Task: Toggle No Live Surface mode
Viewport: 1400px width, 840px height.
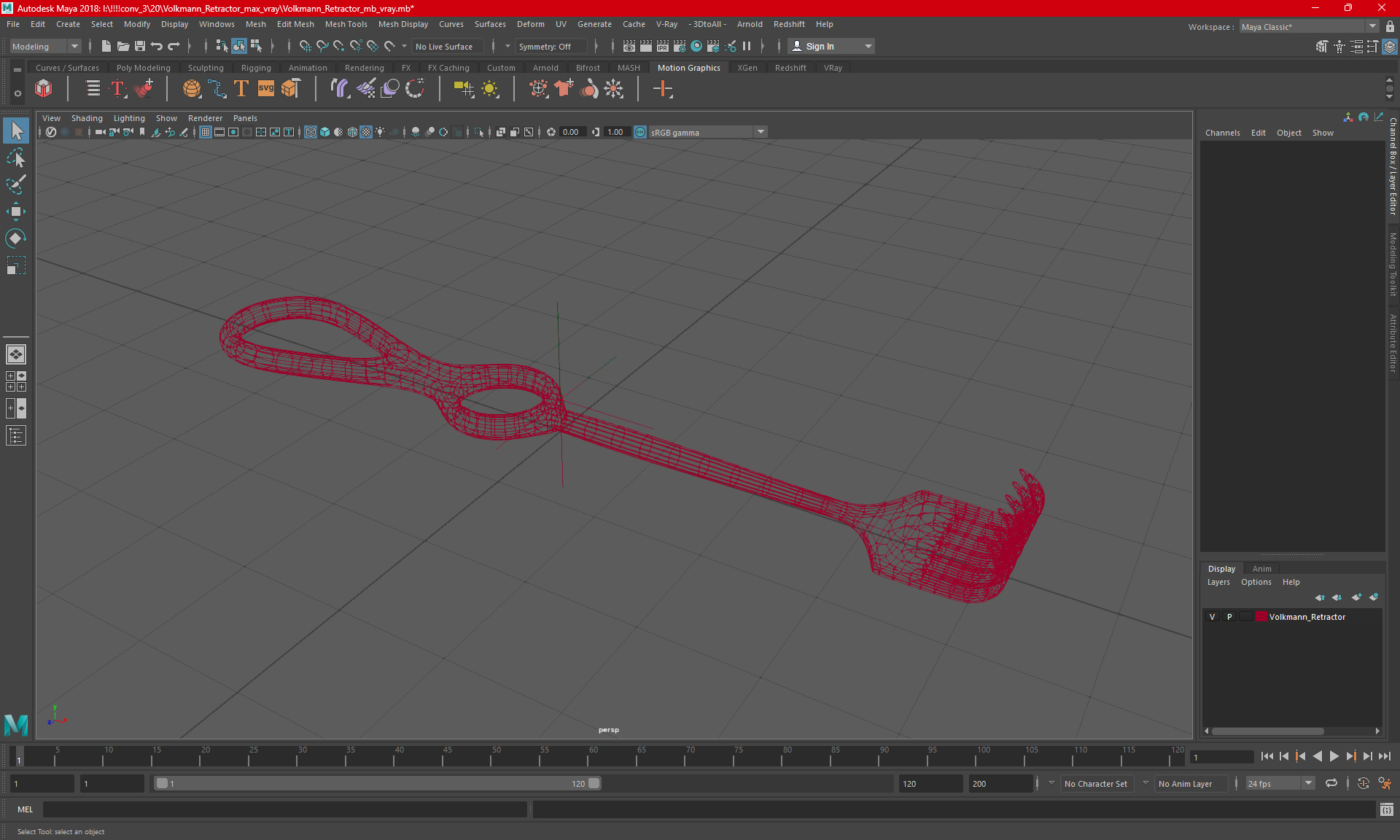Action: click(446, 46)
